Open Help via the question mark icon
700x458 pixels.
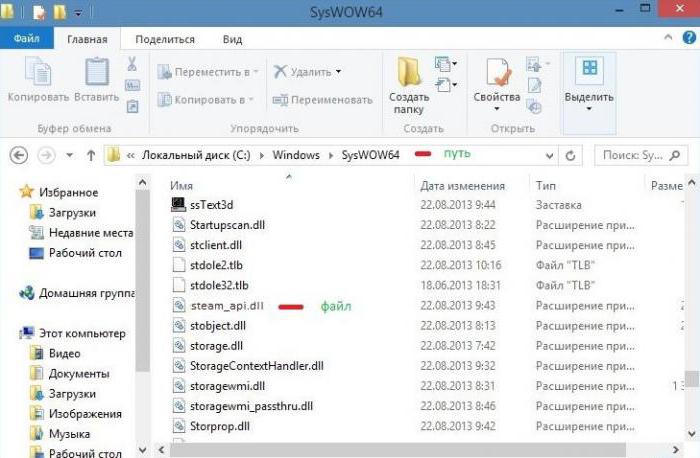click(x=689, y=37)
